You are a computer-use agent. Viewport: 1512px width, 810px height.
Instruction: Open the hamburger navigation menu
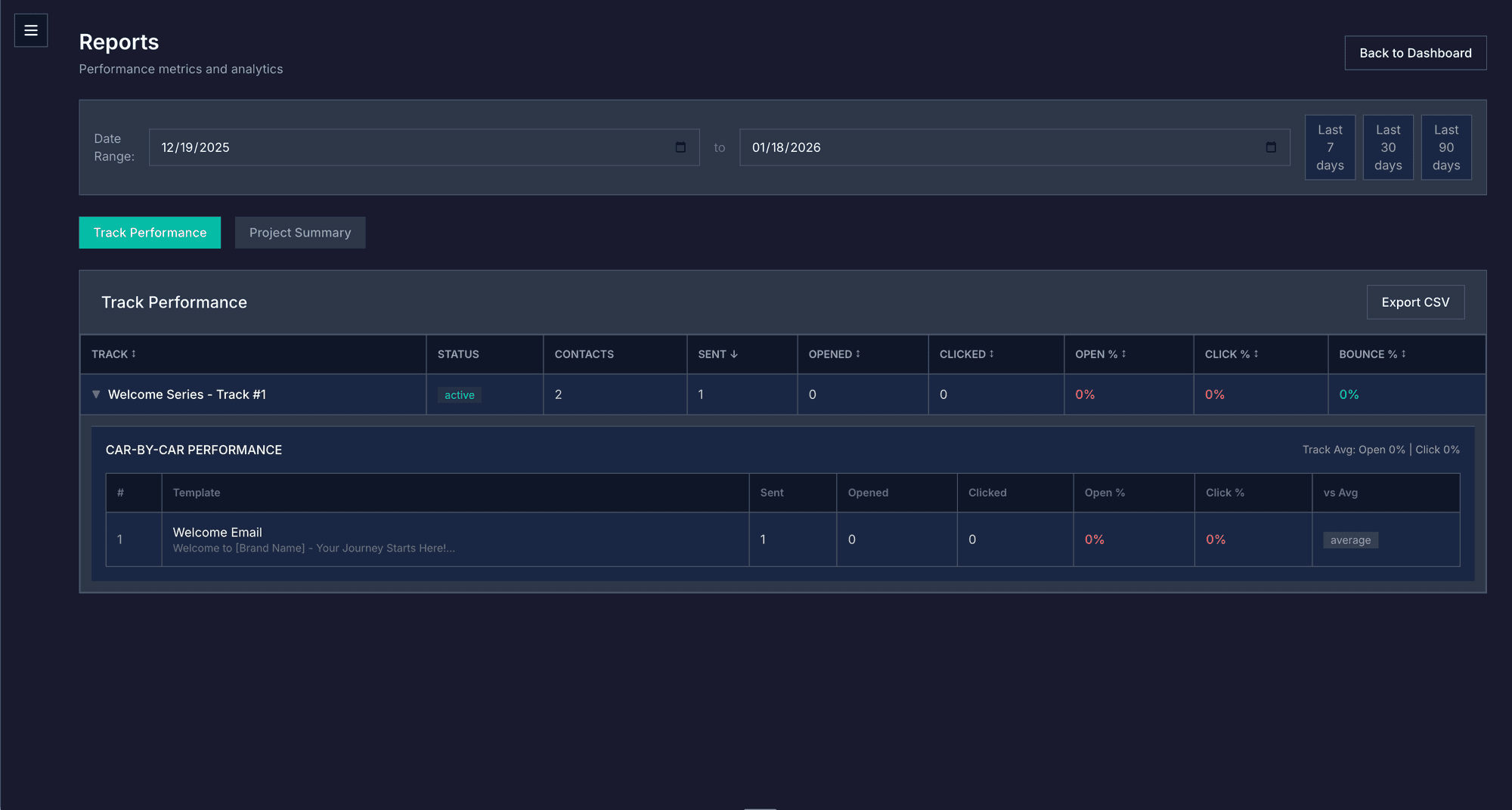point(31,30)
